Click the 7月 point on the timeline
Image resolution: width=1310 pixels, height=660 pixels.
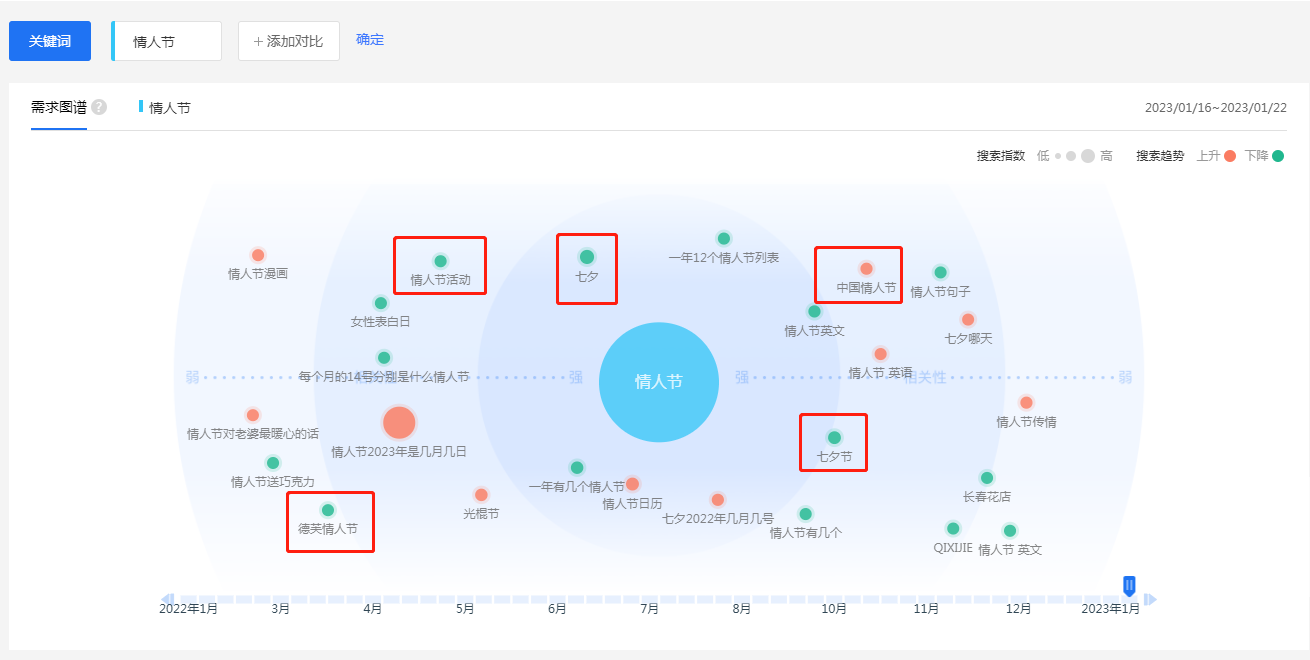coord(650,599)
